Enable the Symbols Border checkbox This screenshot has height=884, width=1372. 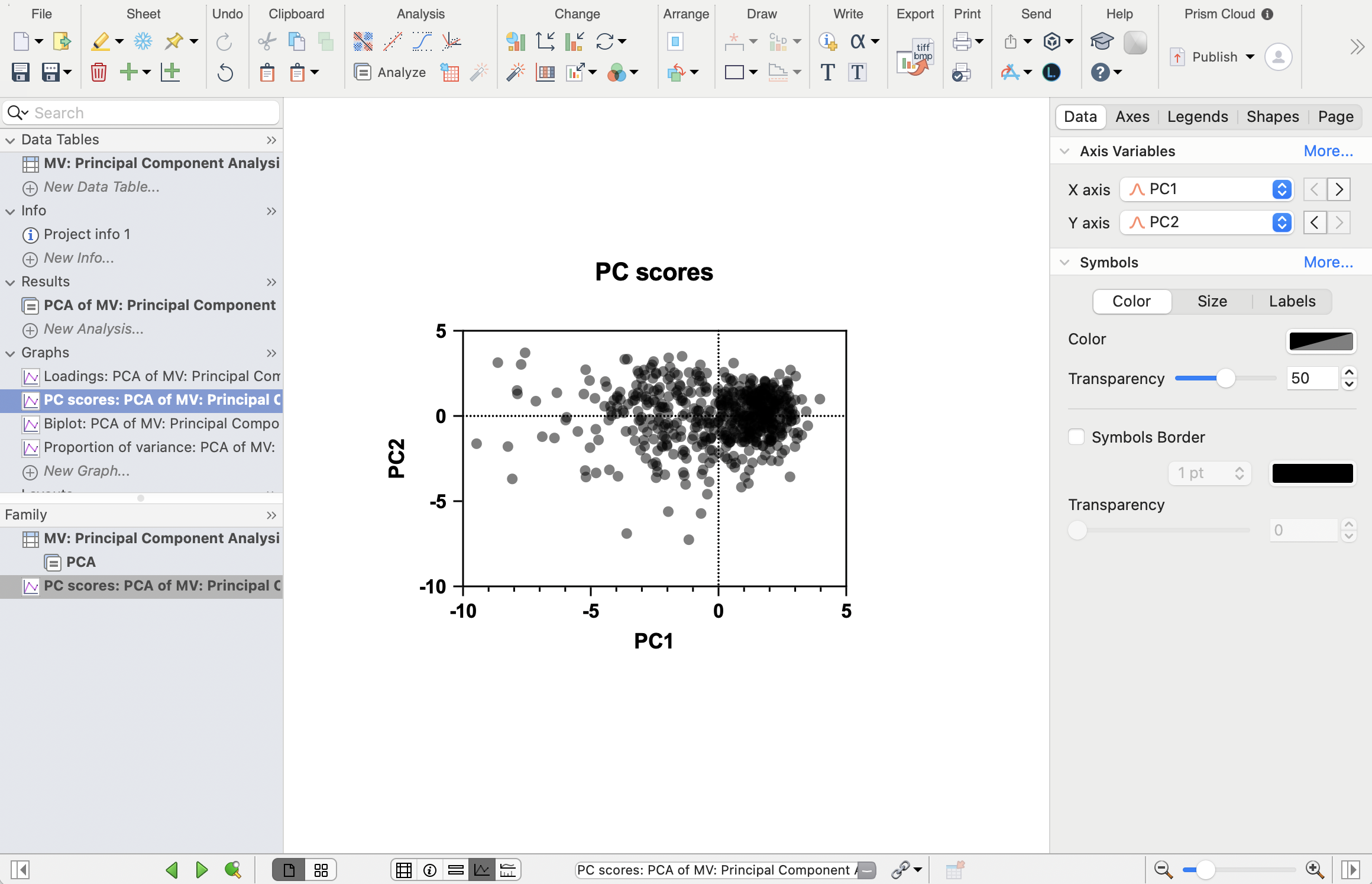pos(1076,437)
